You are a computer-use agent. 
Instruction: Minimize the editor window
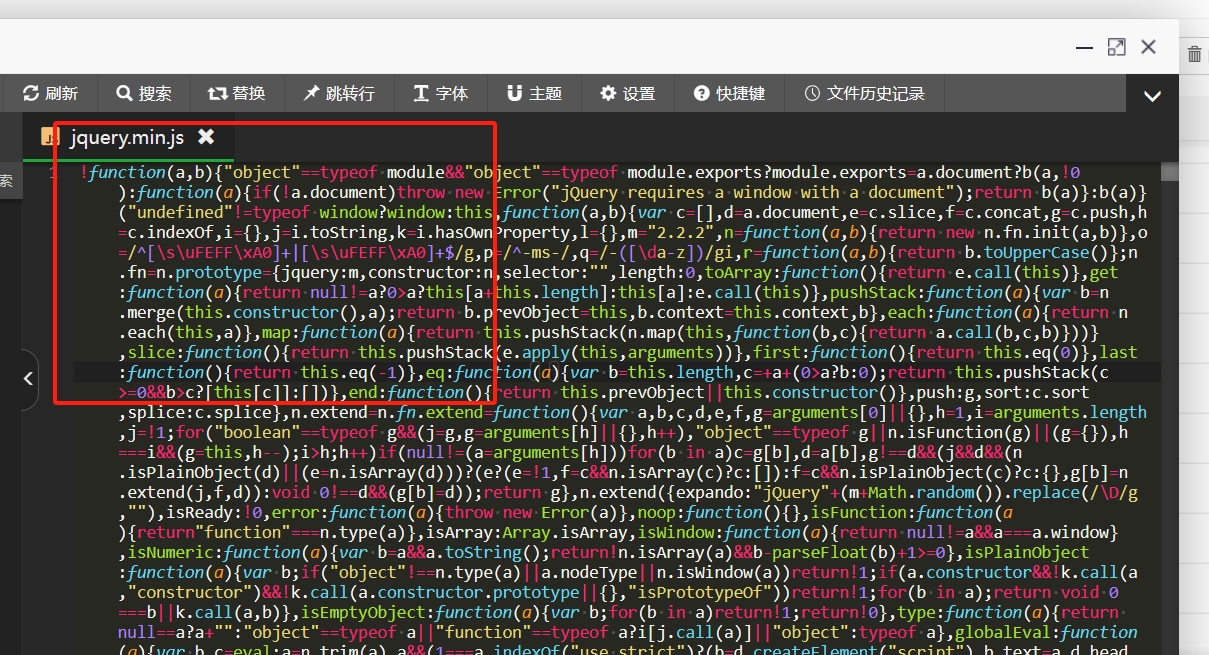pyautogui.click(x=1084, y=47)
